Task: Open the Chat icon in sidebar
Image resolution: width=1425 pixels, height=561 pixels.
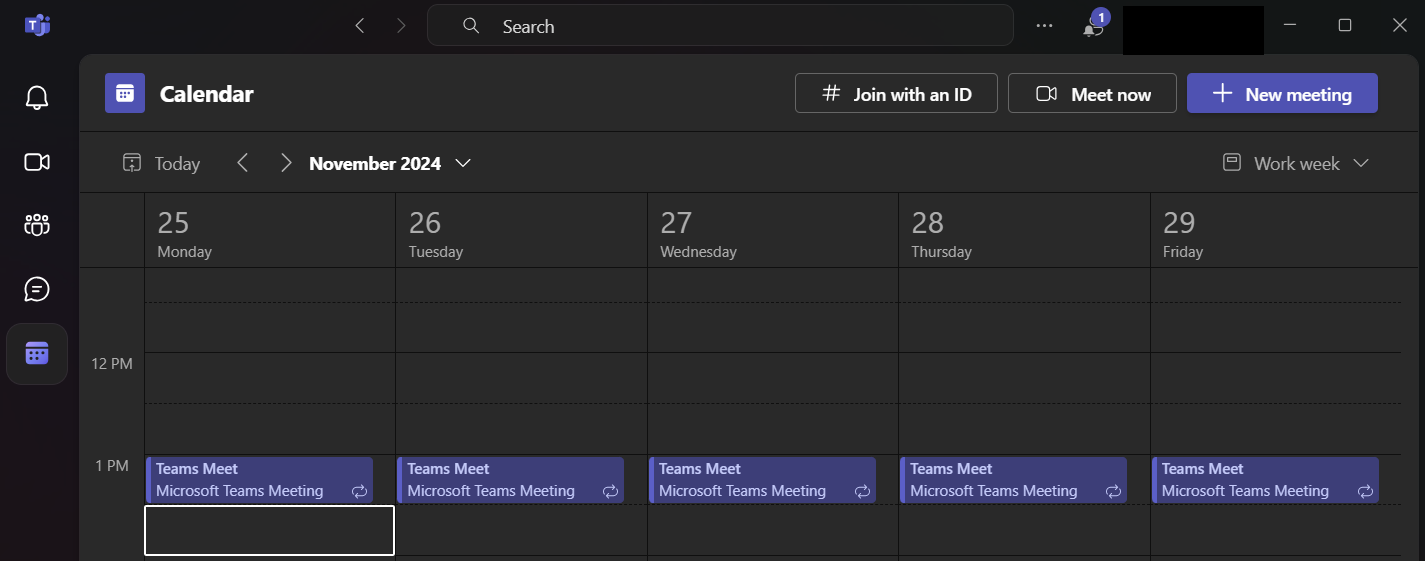Action: (37, 289)
